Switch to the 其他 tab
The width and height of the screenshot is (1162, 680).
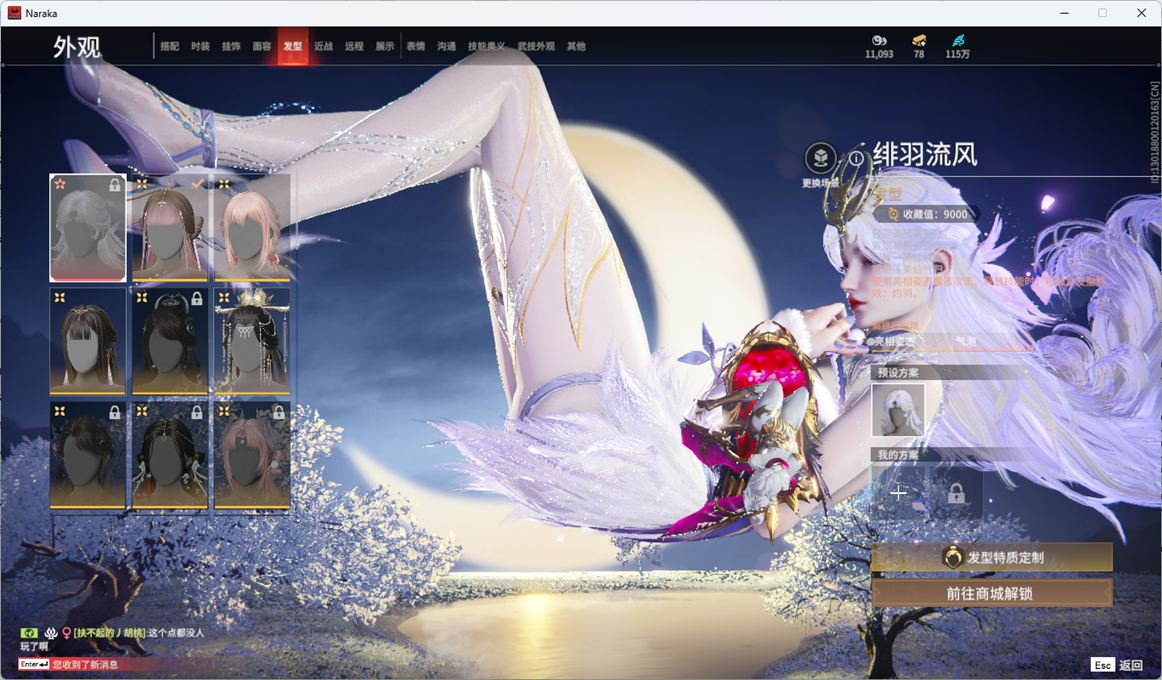[576, 46]
